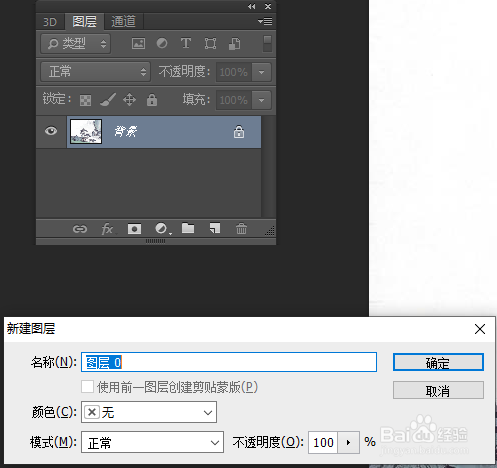The width and height of the screenshot is (497, 468).
Task: Open the fx layer style icon
Action: (x=107, y=229)
